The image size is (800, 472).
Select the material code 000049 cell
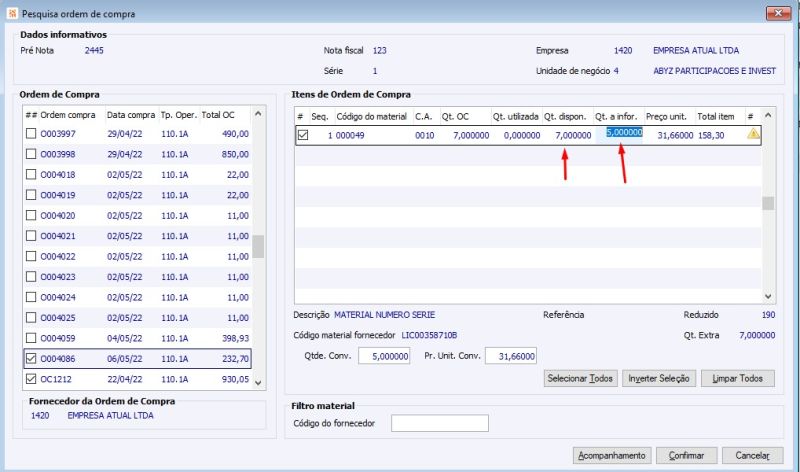350,135
